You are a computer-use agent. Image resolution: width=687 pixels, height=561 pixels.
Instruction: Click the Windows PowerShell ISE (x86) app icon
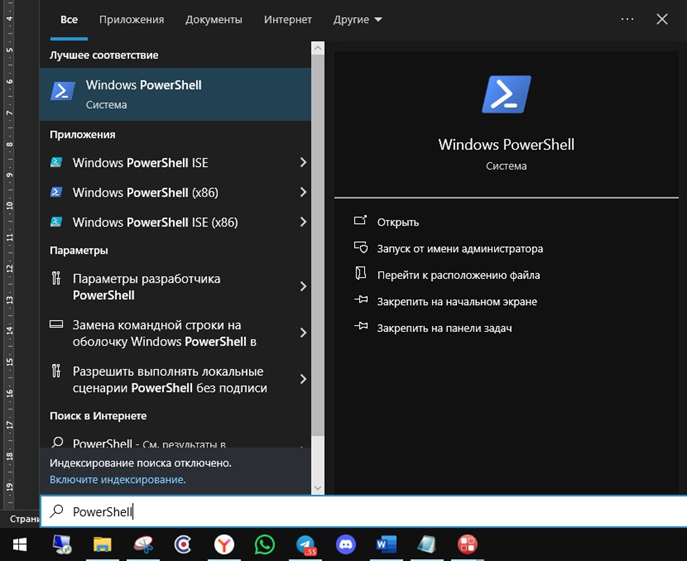click(56, 222)
